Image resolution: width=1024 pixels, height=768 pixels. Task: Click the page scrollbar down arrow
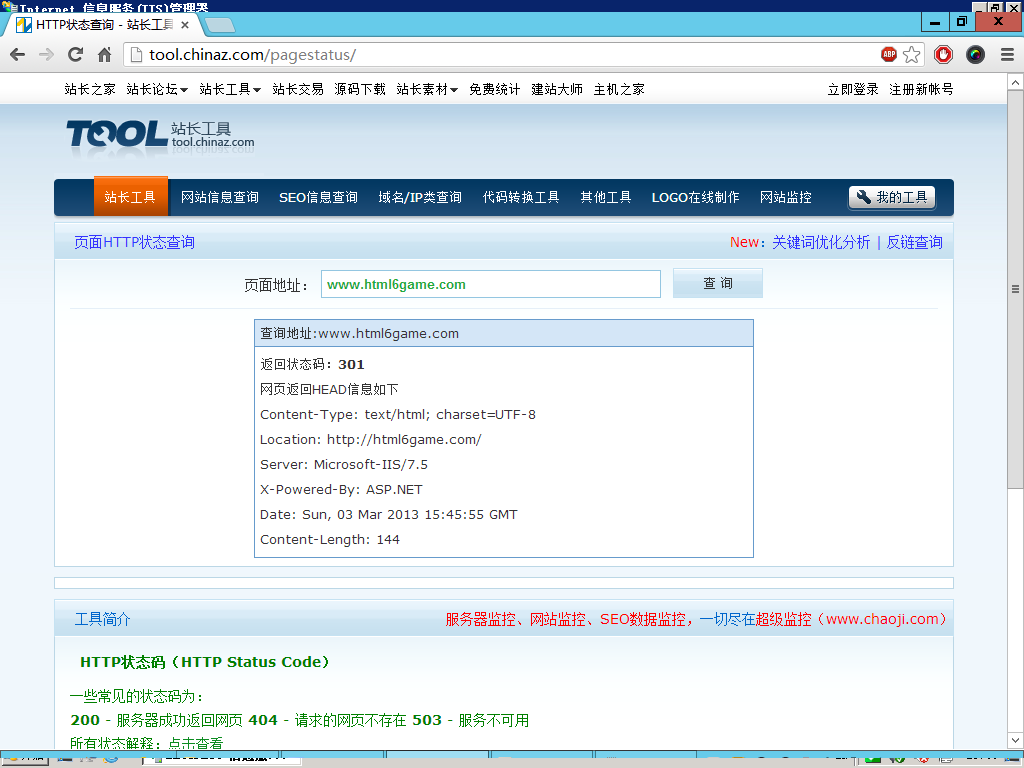click(1015, 741)
